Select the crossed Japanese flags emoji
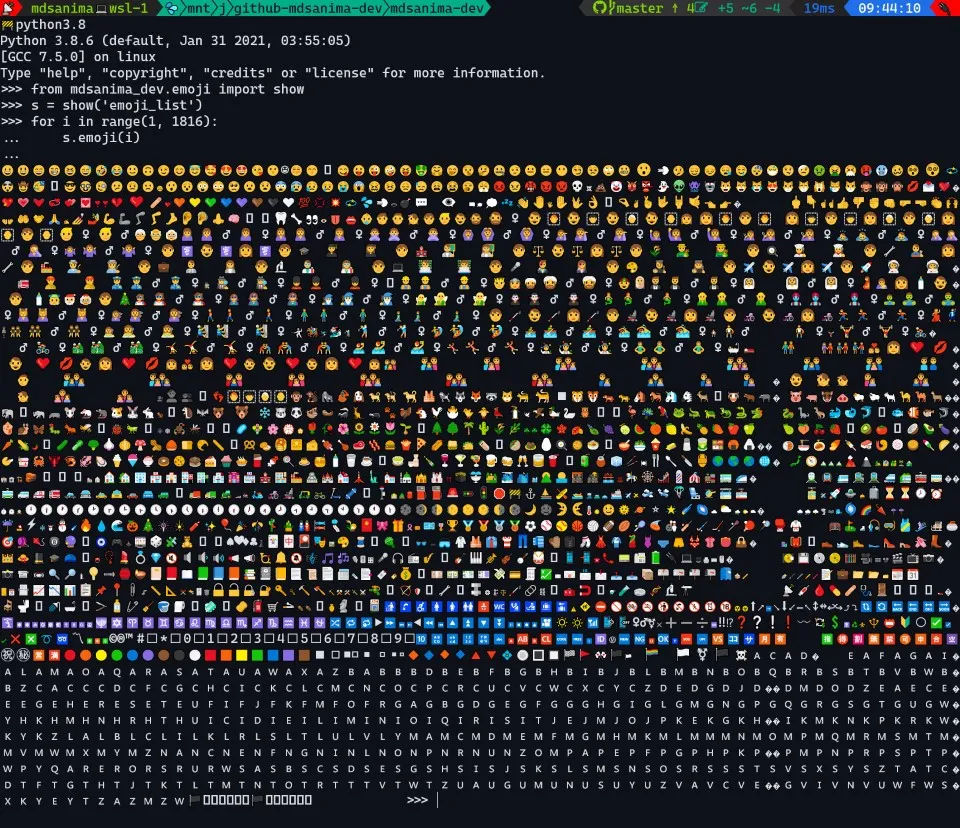Image resolution: width=960 pixels, height=828 pixels. [601, 655]
